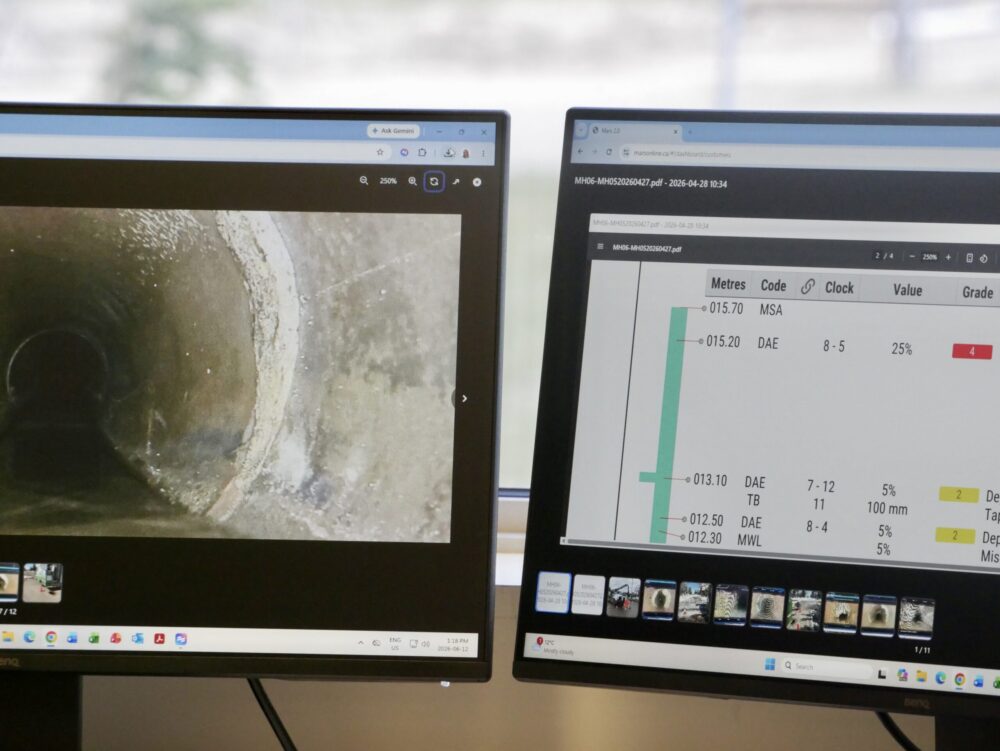
Task: Click the highlighted rotate image icon
Action: tap(434, 182)
